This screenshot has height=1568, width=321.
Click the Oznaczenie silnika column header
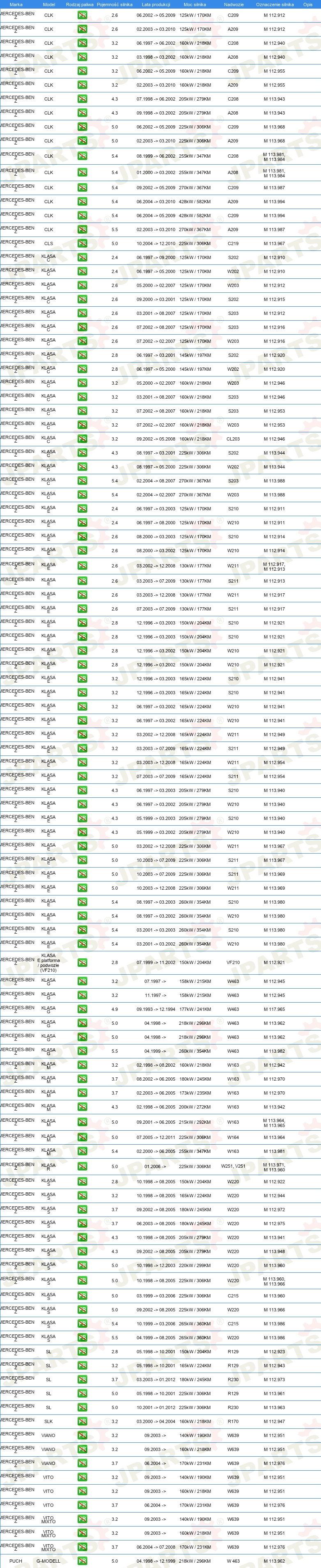point(275,4)
